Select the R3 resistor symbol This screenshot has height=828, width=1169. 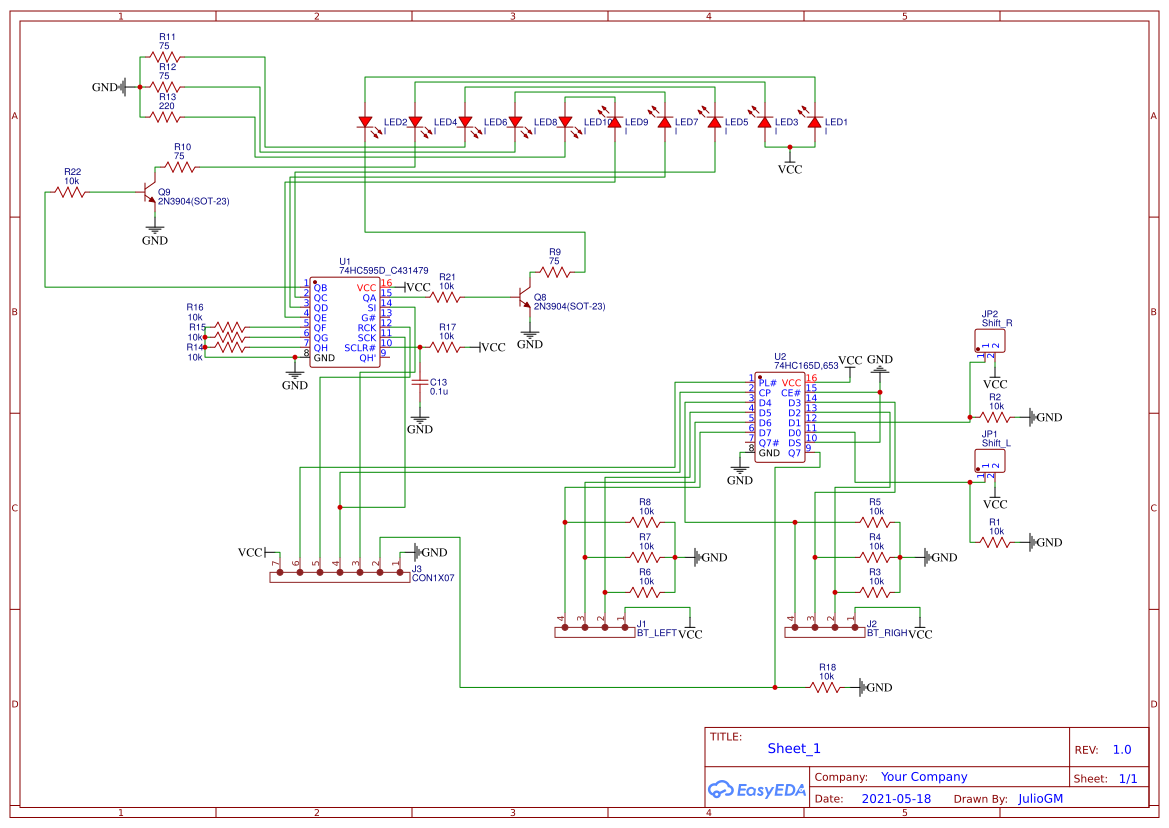(x=875, y=592)
